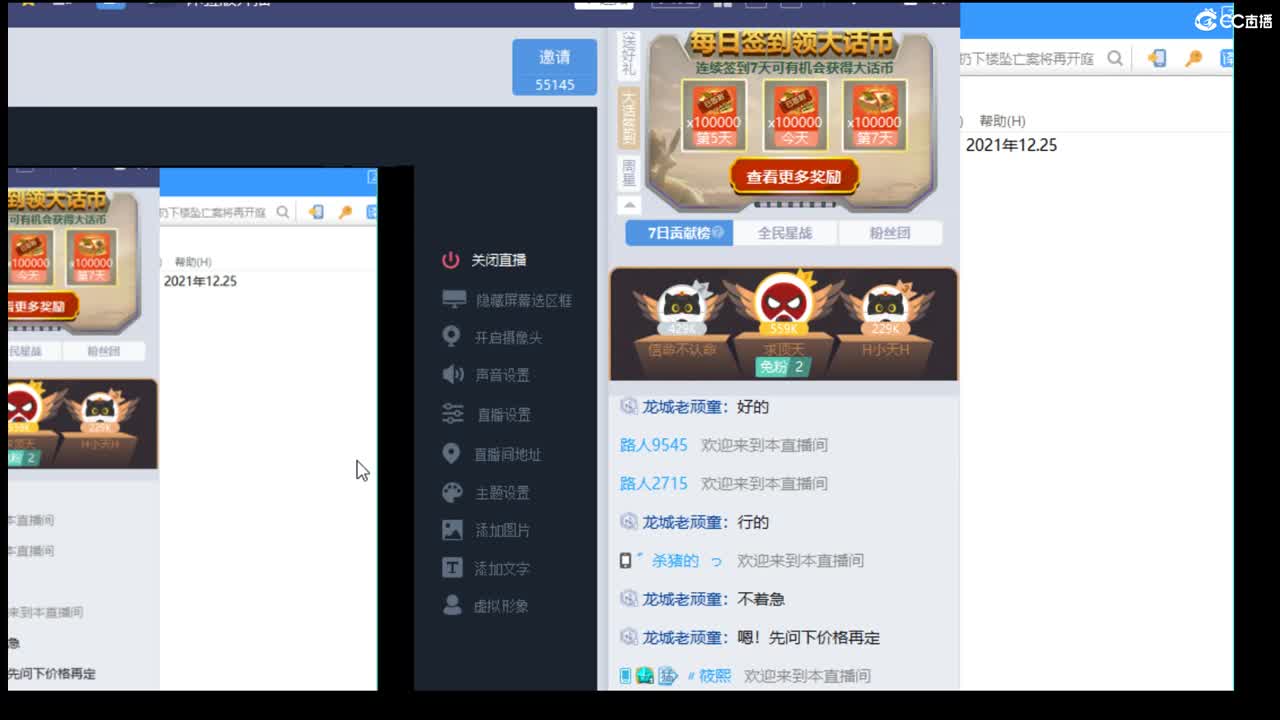Select 隐藏屏幕选区框 monitor option
This screenshot has width=1280, height=720.
[x=507, y=300]
